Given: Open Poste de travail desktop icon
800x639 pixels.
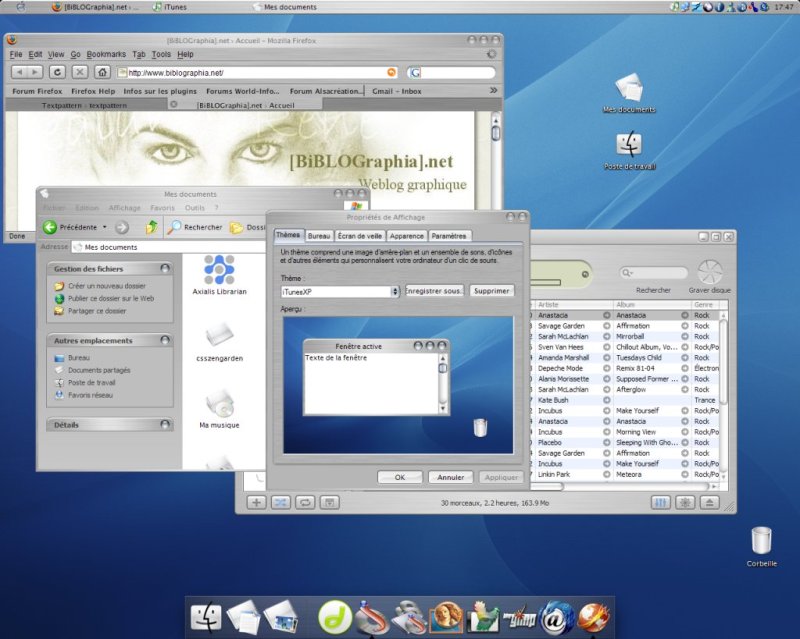Looking at the screenshot, I should pos(630,151).
